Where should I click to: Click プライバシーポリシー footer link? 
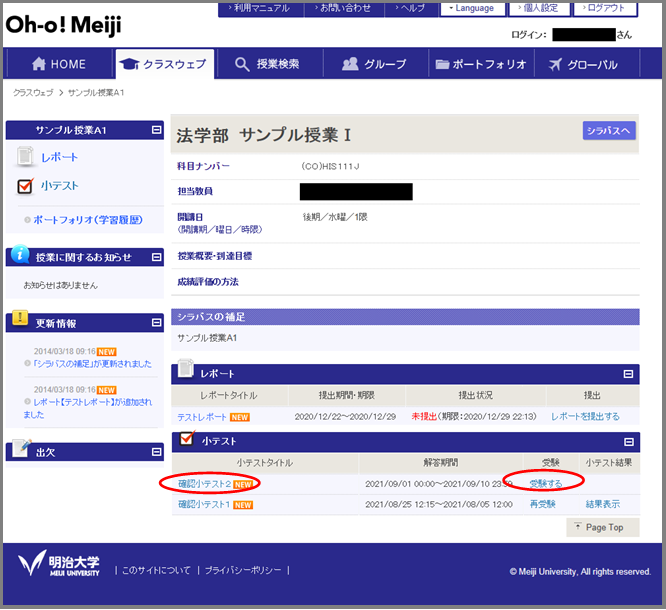pyautogui.click(x=243, y=570)
